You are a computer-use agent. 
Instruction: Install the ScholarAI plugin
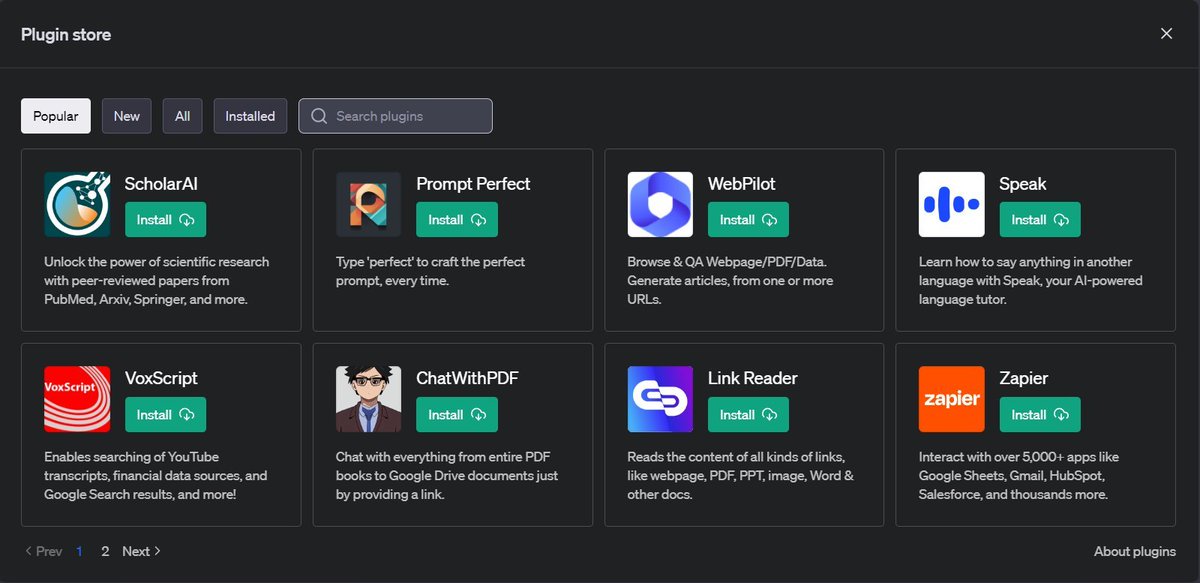tap(165, 219)
